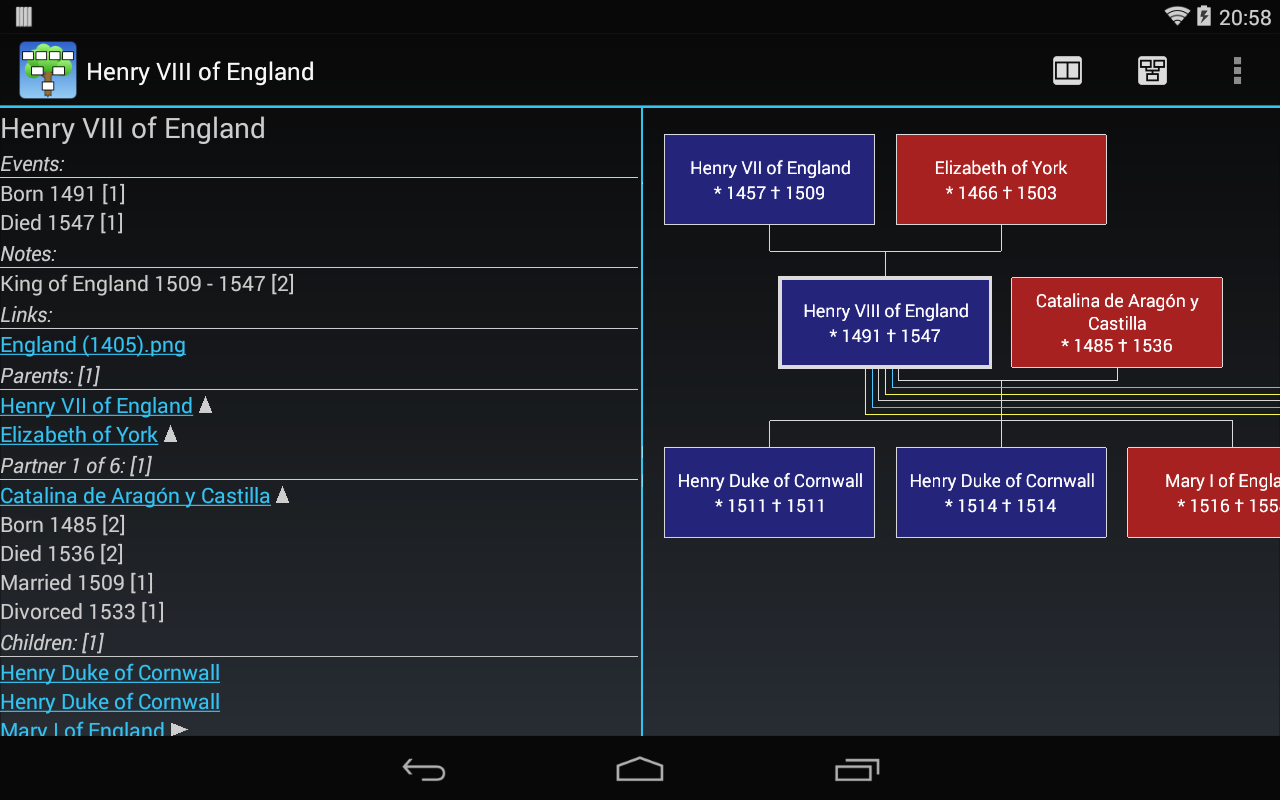
Task: Tap the 'Married 1509 [1]' line
Action: [x=77, y=583]
